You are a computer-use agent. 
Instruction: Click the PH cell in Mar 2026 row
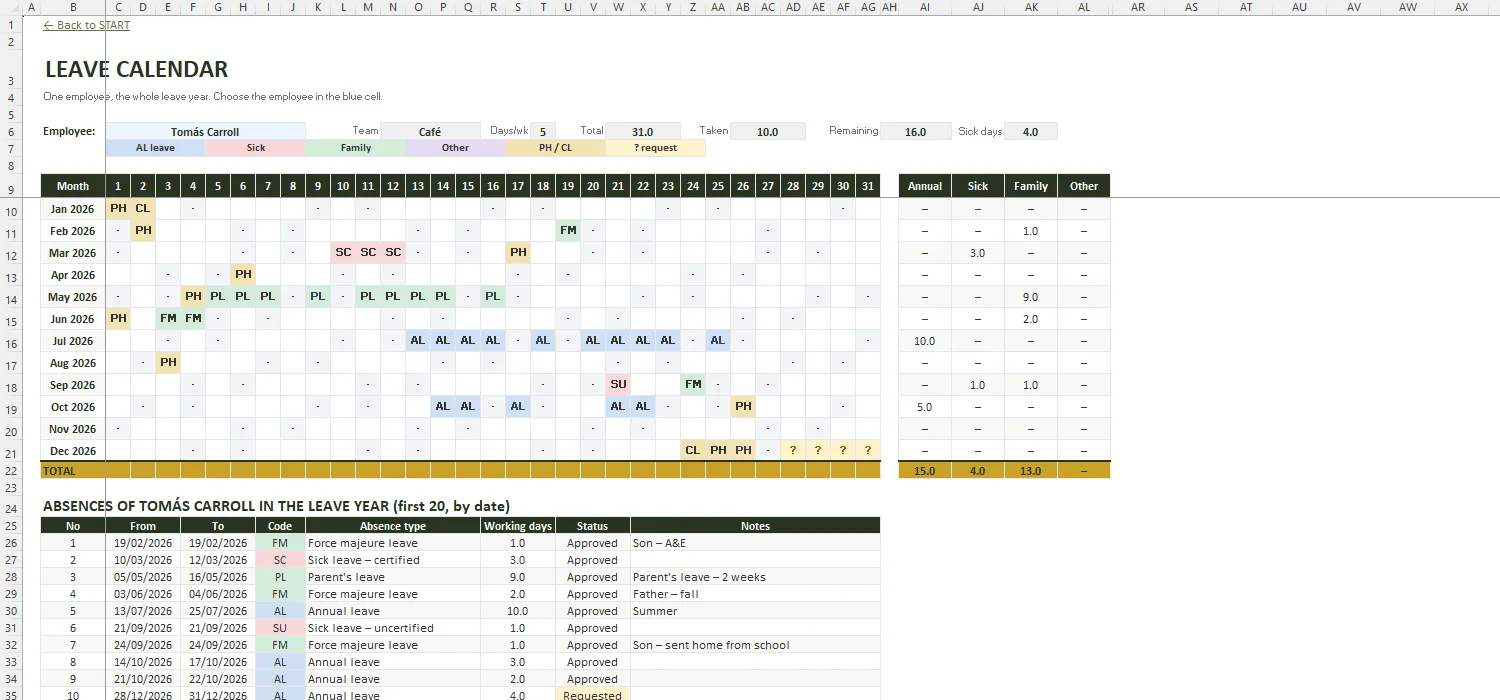coord(518,253)
